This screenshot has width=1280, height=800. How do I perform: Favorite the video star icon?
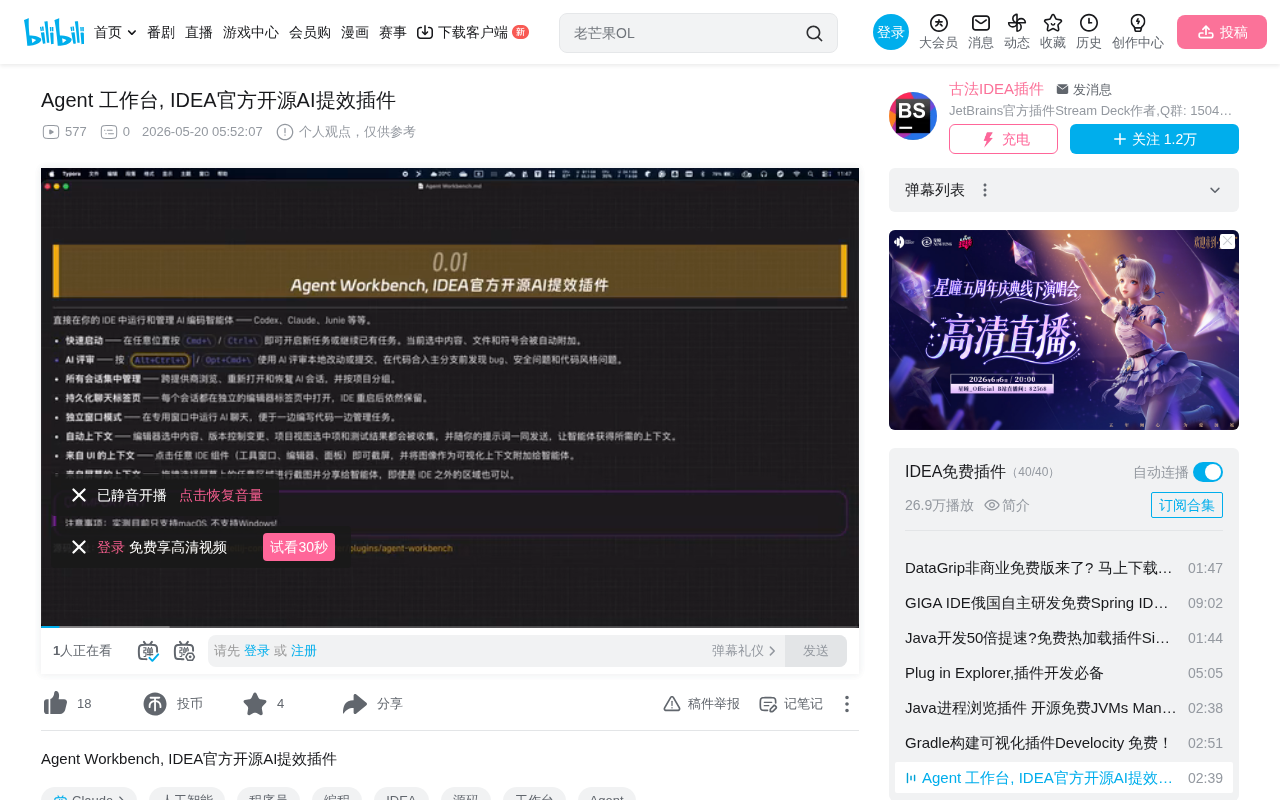[255, 704]
